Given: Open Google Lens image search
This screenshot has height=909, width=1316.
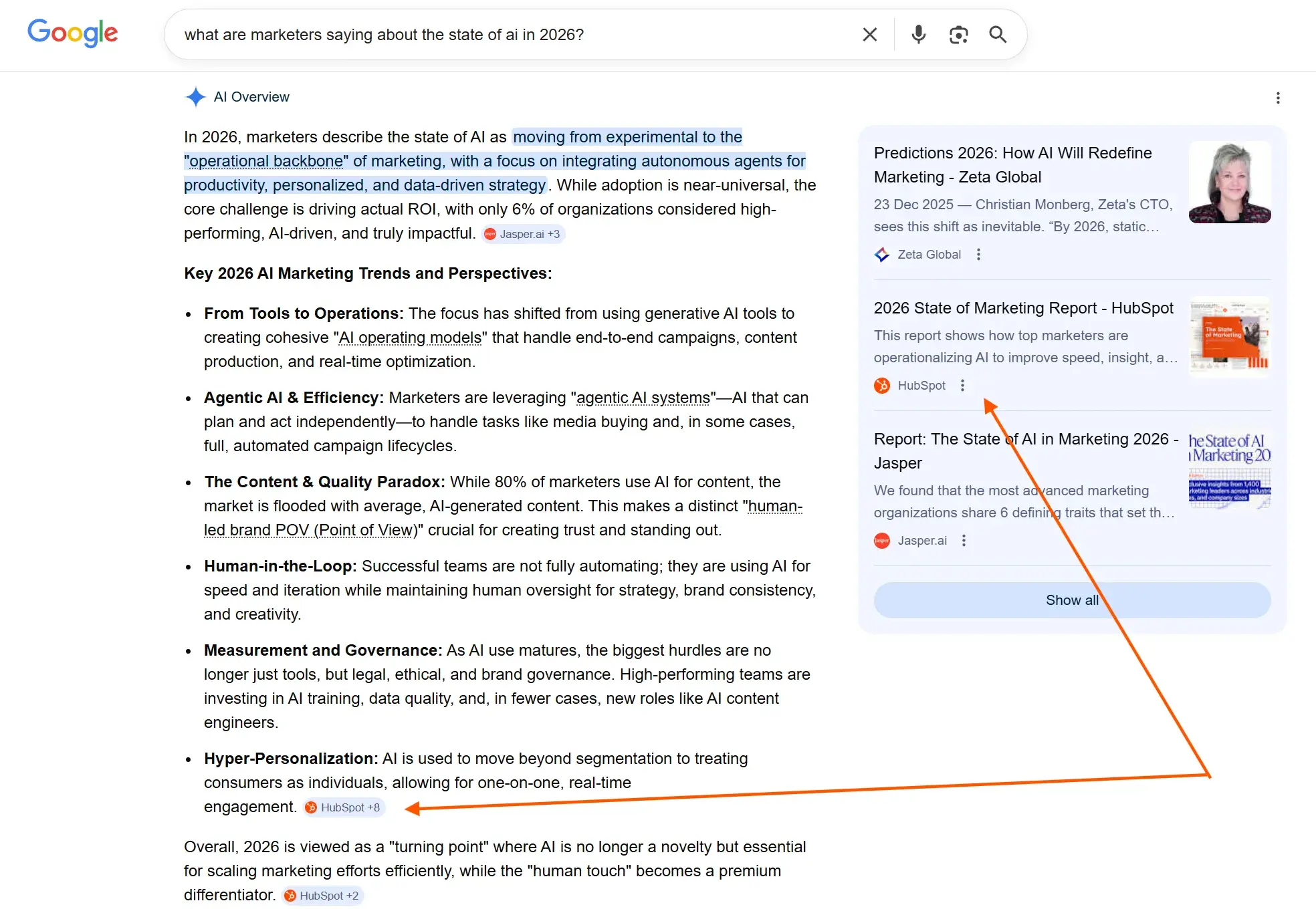Looking at the screenshot, I should 958,34.
